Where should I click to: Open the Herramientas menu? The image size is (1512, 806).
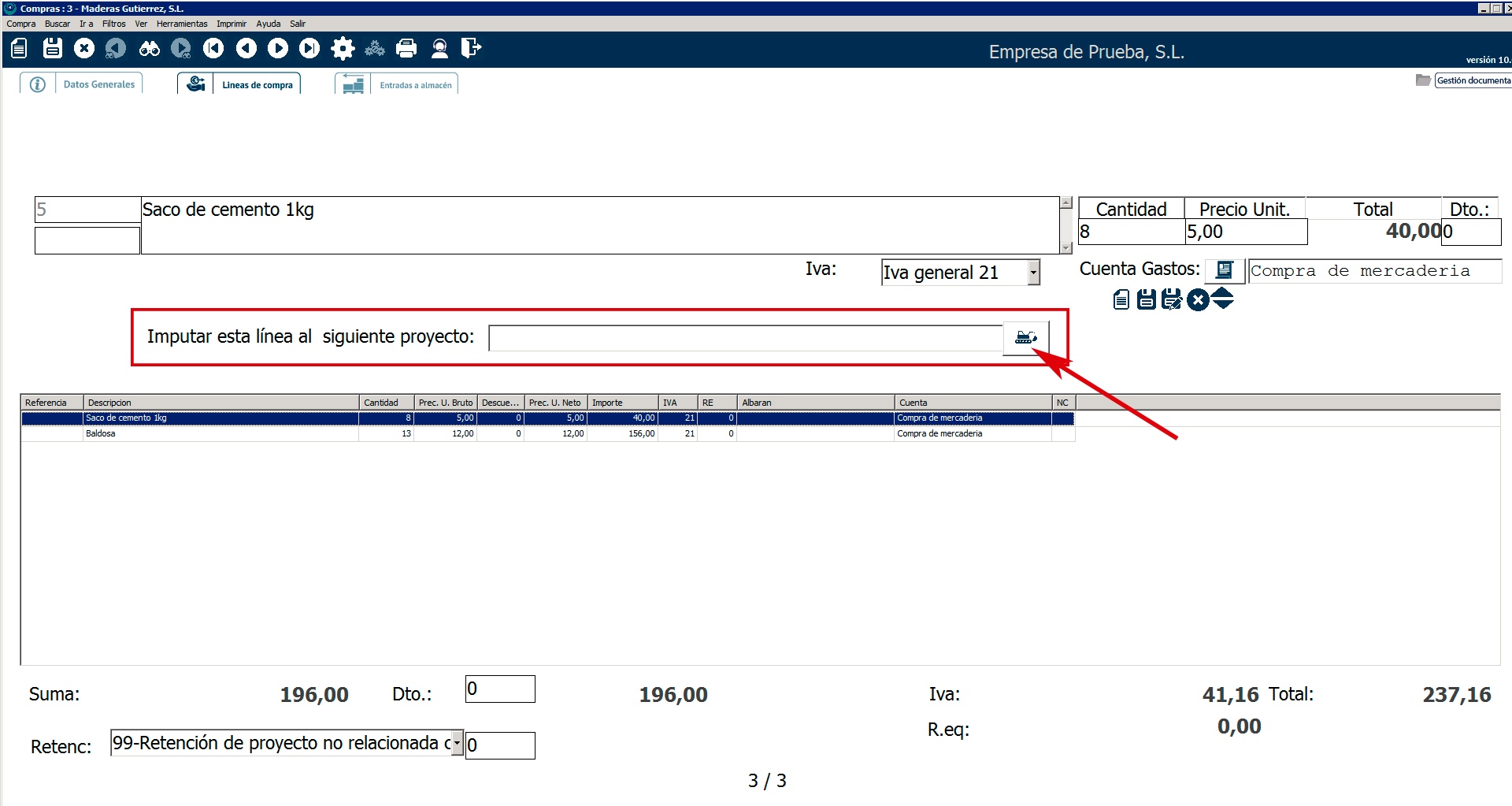[x=181, y=24]
